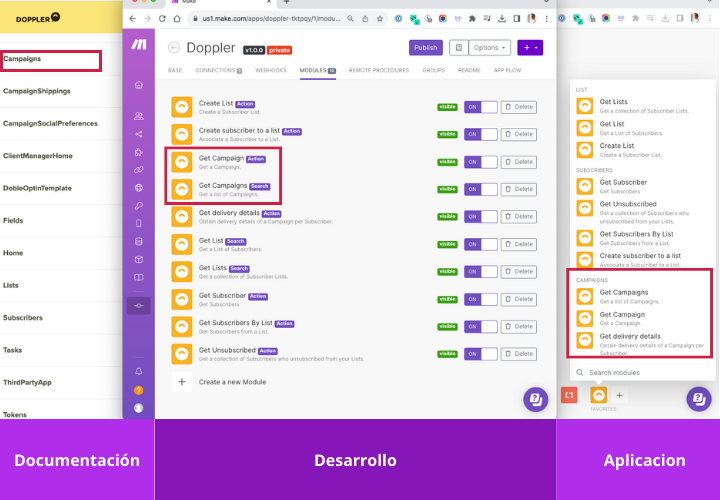720x500 pixels.
Task: Toggle ON switch for Get Lists
Action: point(480,272)
